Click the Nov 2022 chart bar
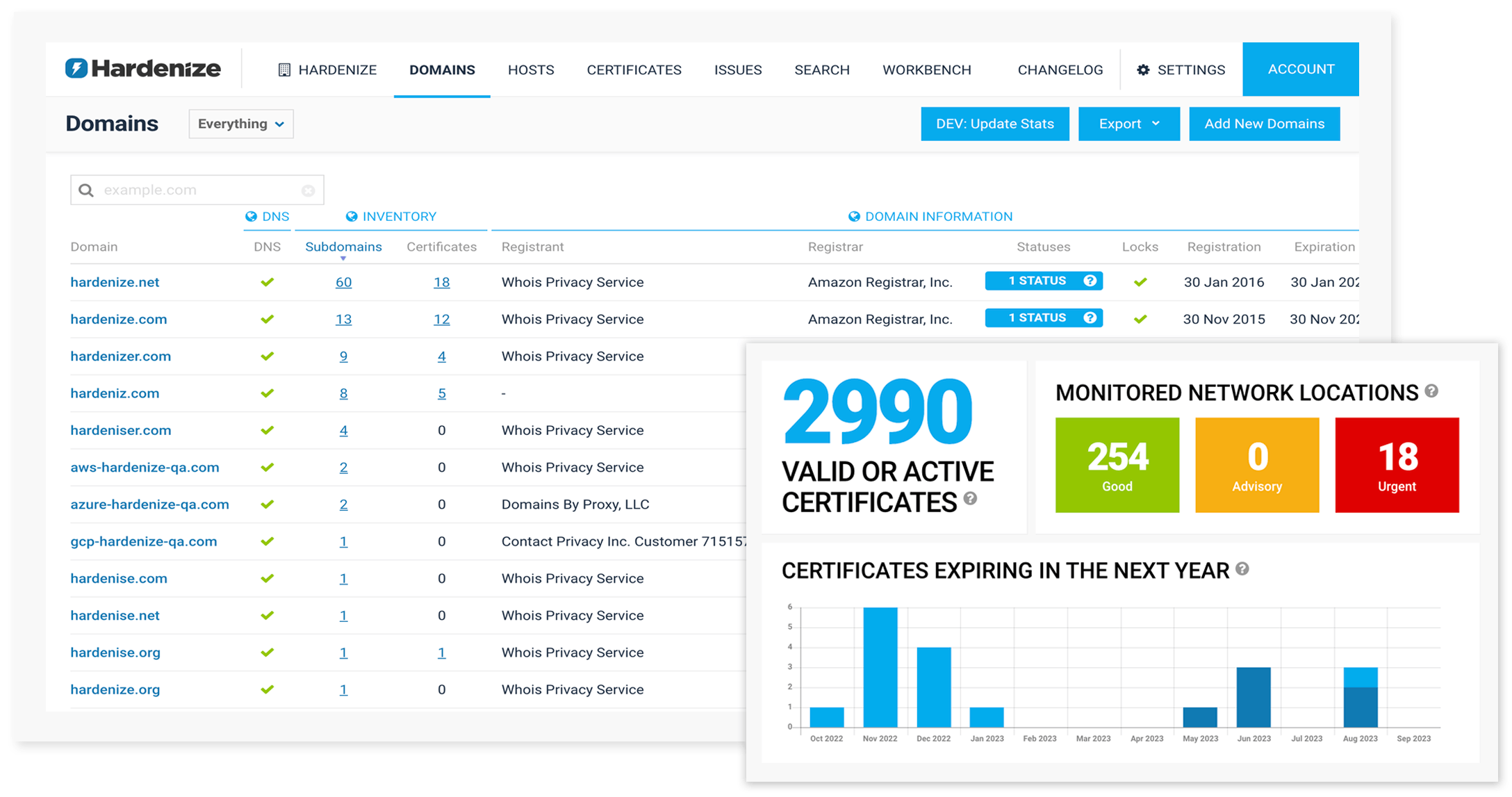Image resolution: width=1512 pixels, height=797 pixels. click(880, 667)
